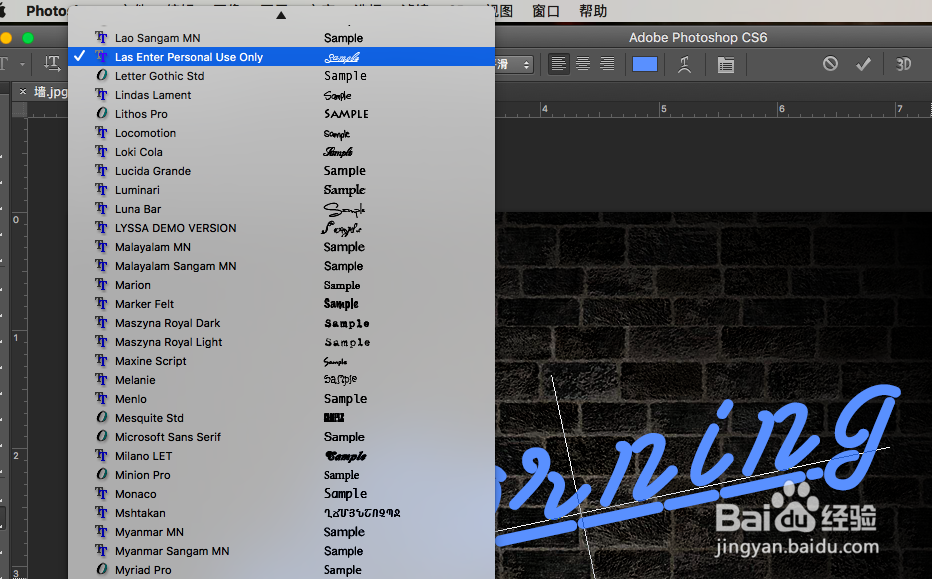Choose Maszyna Royal Light font
The height and width of the screenshot is (579, 932).
pos(282,342)
